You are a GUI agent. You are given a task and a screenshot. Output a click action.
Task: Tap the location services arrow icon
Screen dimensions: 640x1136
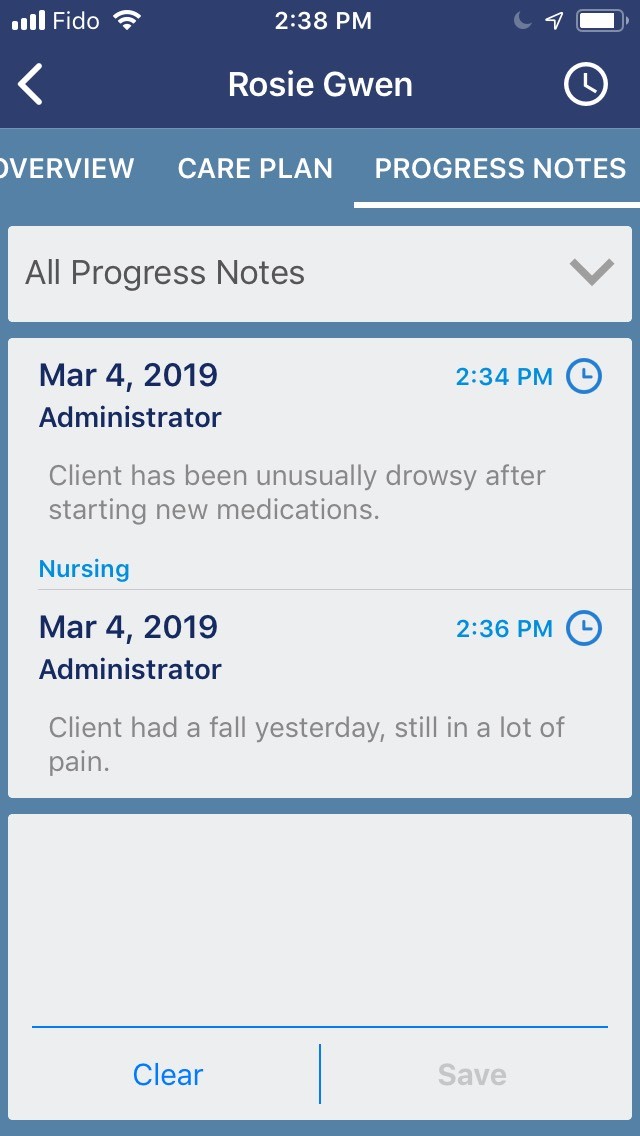point(553,21)
